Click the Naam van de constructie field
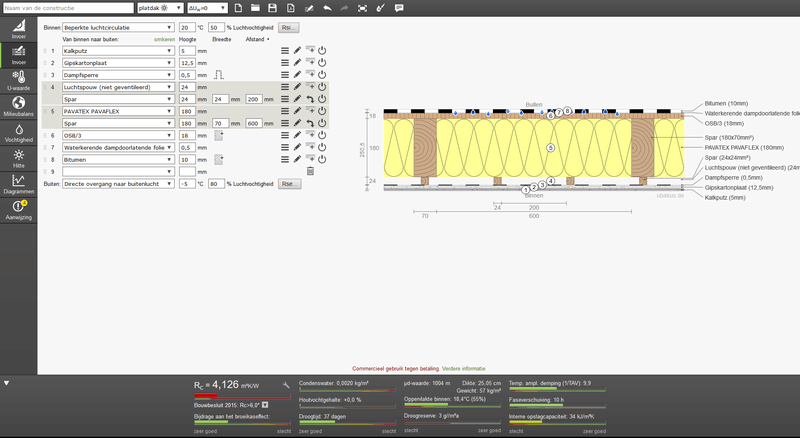The image size is (800, 438). (70, 8)
